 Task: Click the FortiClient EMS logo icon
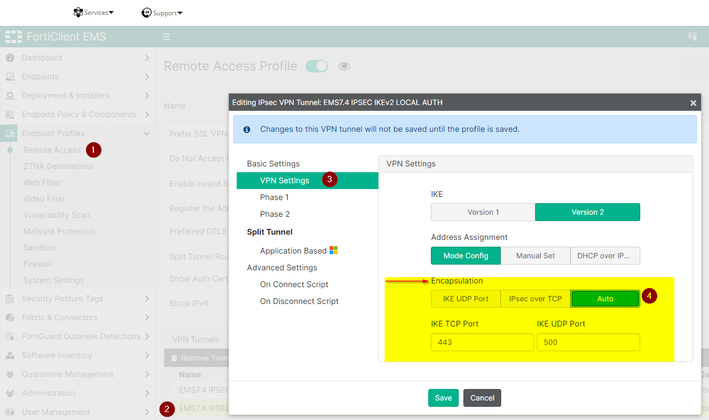(x=14, y=37)
